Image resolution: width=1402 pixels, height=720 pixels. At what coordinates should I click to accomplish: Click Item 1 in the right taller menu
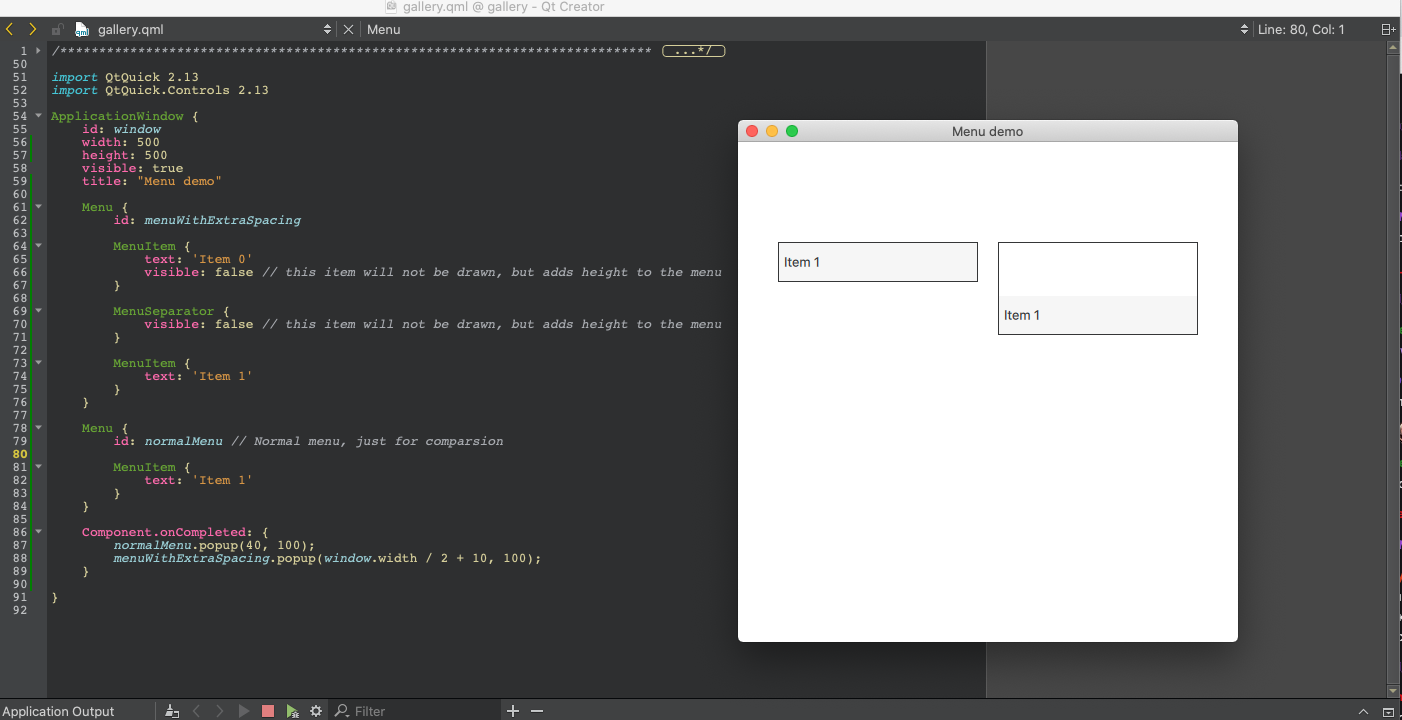[x=1097, y=315]
